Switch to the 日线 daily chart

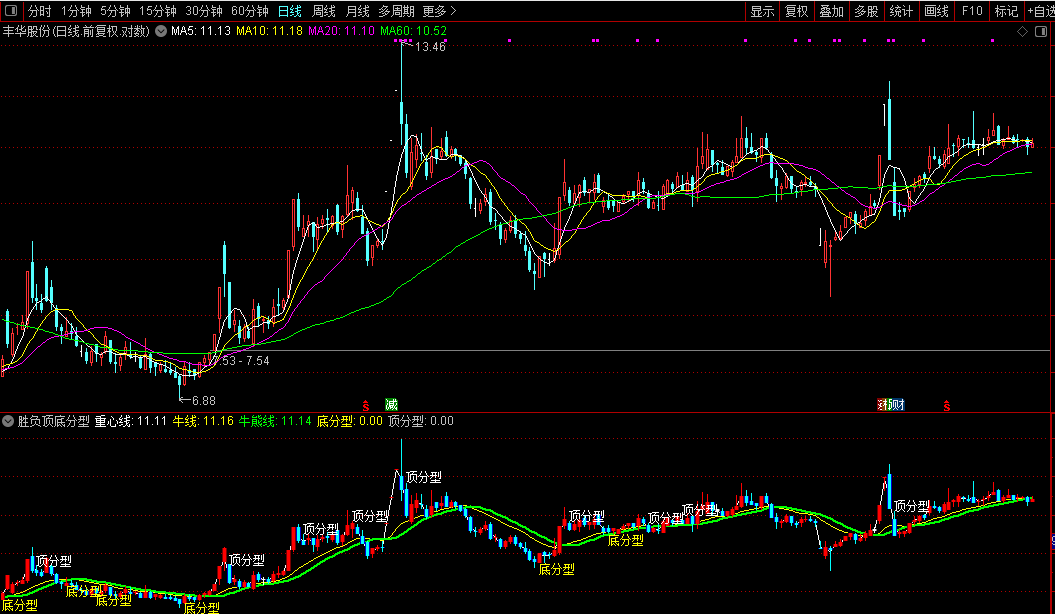point(290,11)
